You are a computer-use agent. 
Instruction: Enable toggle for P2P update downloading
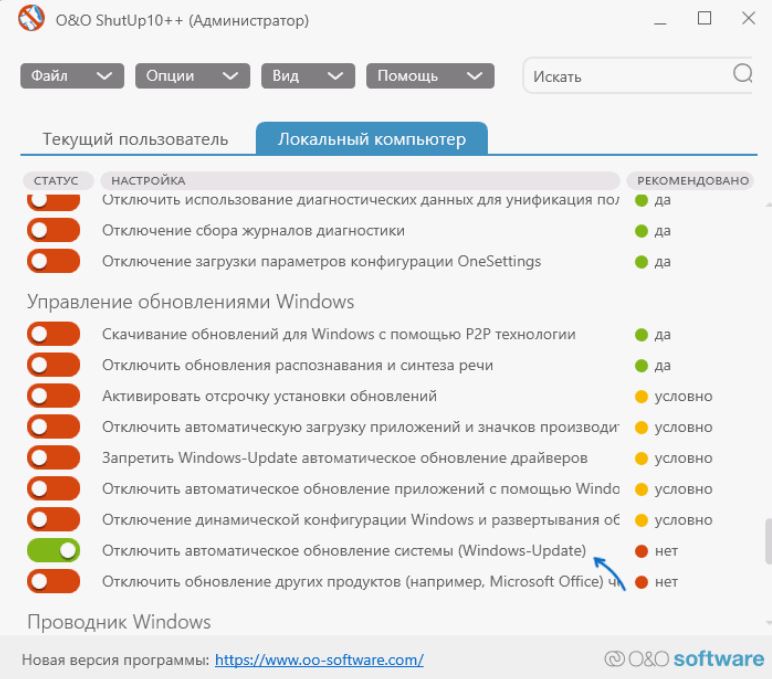coord(53,334)
